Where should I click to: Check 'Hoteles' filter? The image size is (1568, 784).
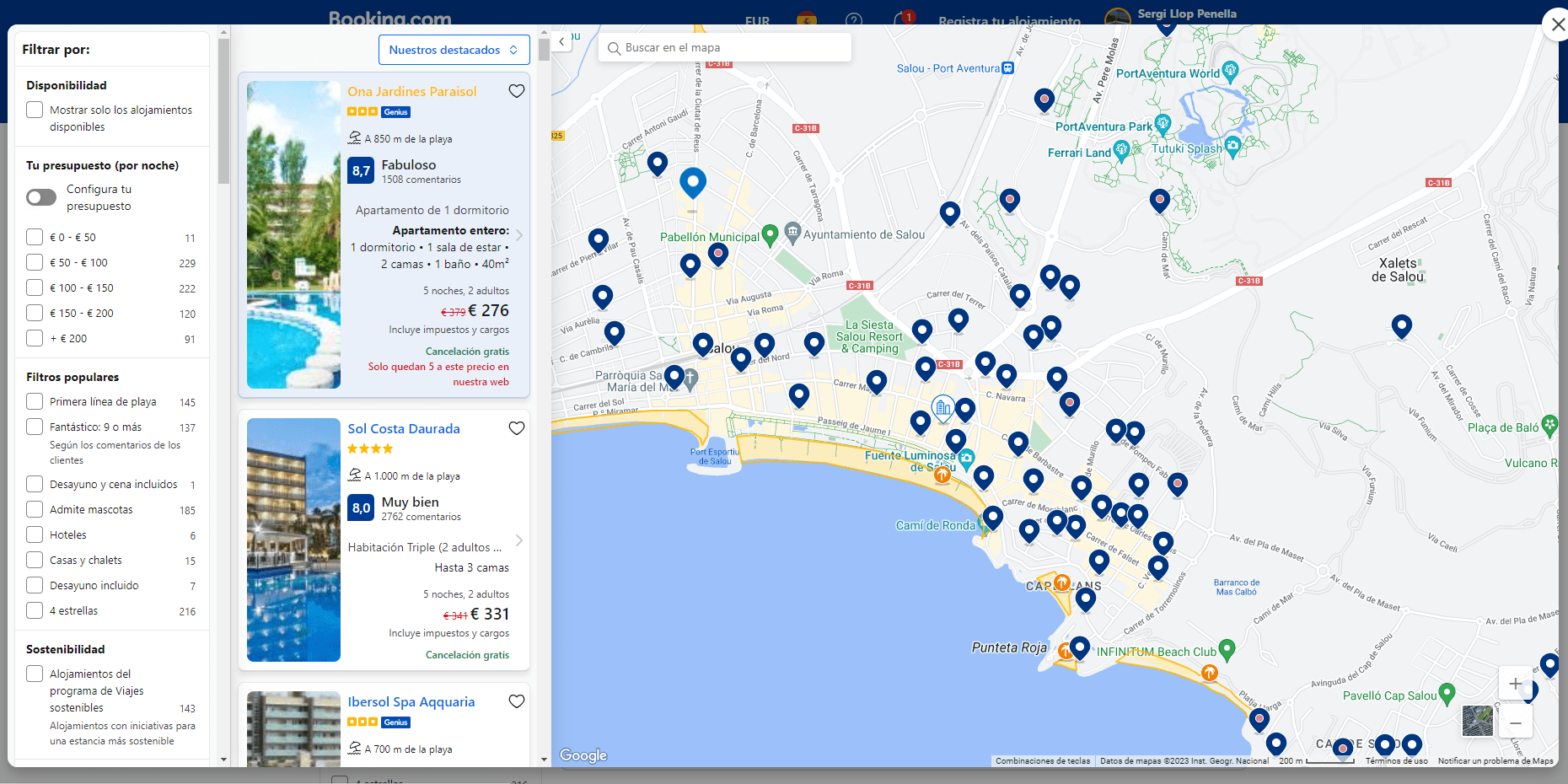point(35,534)
